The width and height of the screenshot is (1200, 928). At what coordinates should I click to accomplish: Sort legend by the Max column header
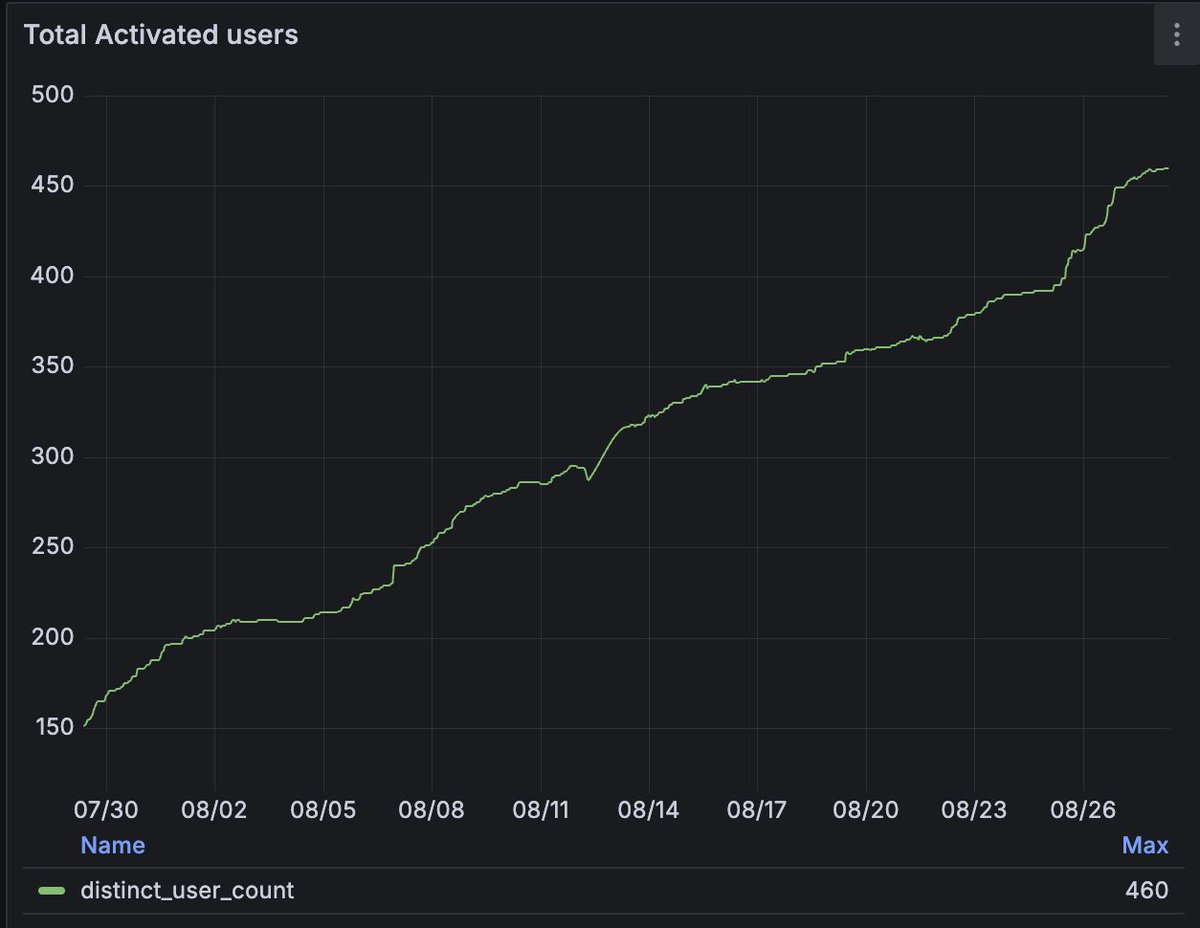tap(1145, 845)
